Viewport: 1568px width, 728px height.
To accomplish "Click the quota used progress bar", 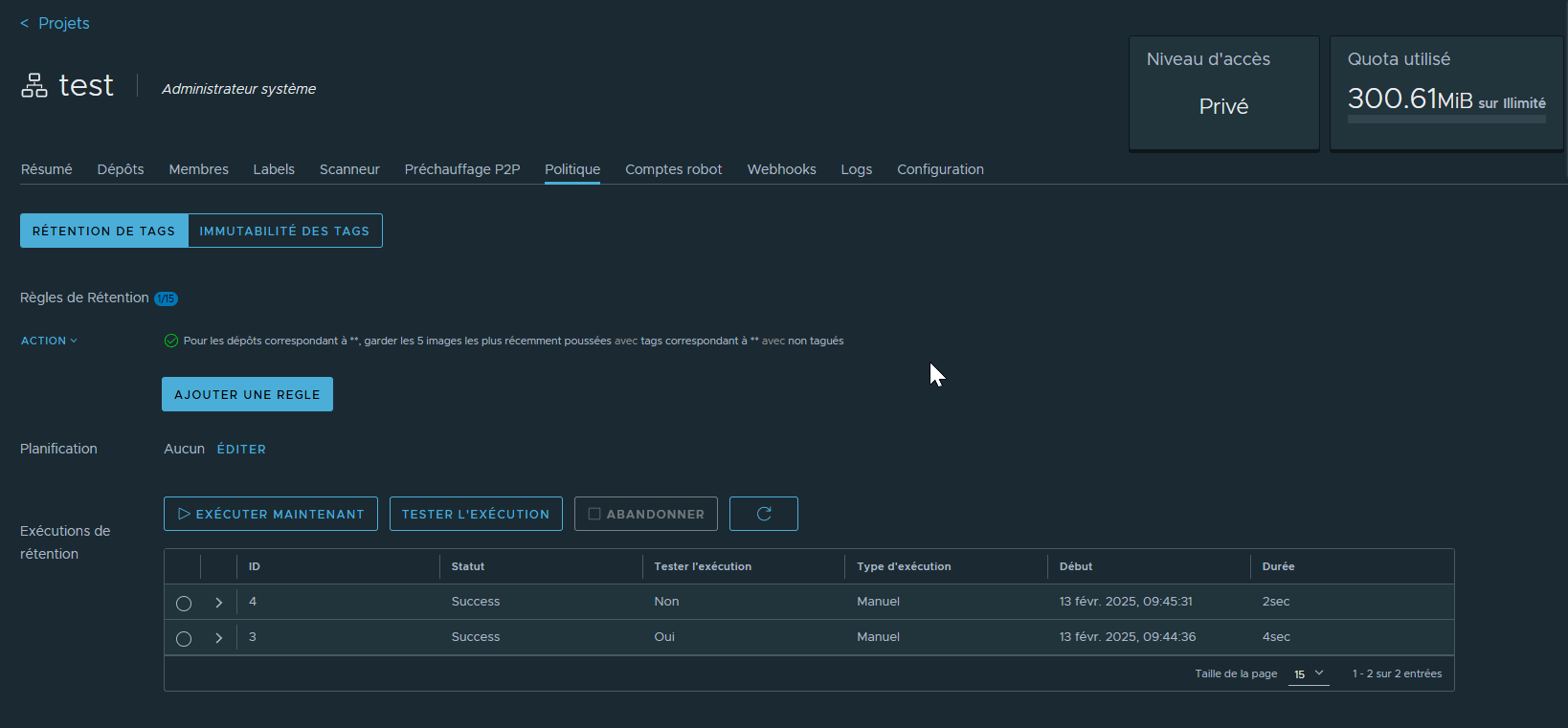I will tap(1445, 120).
